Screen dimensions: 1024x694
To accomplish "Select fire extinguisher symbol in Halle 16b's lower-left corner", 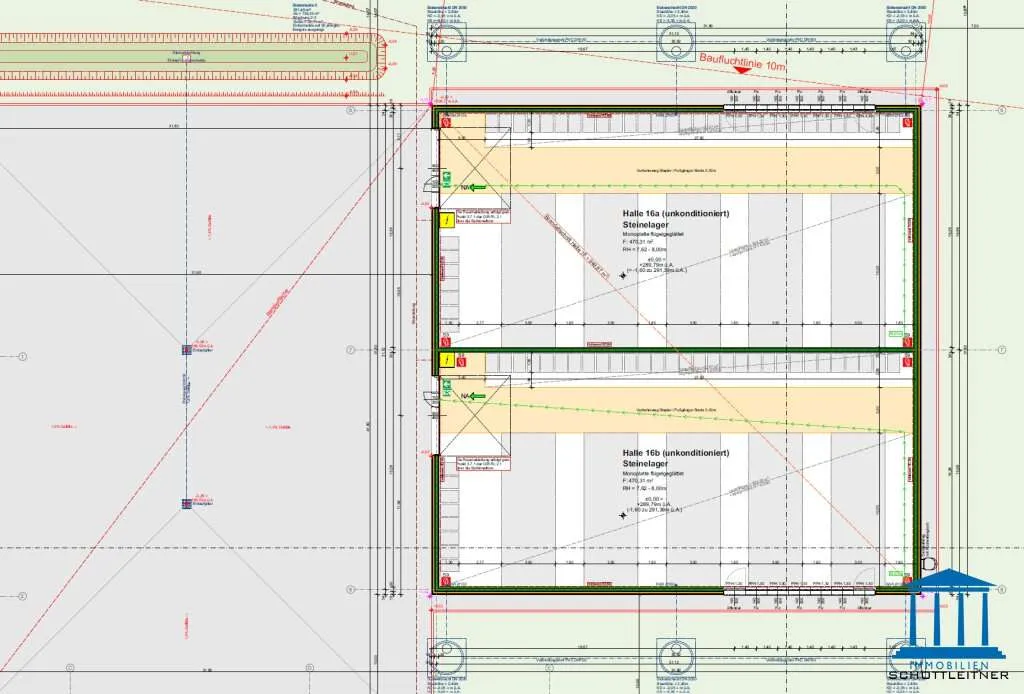I will tap(446, 580).
